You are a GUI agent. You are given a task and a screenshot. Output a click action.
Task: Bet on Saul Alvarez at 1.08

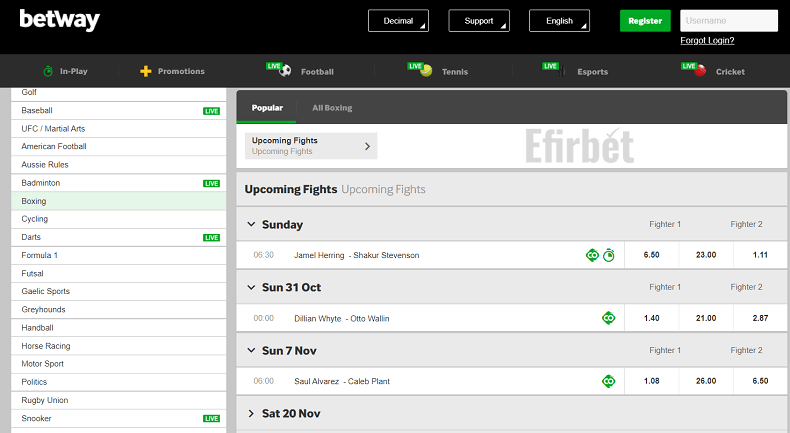tap(651, 381)
